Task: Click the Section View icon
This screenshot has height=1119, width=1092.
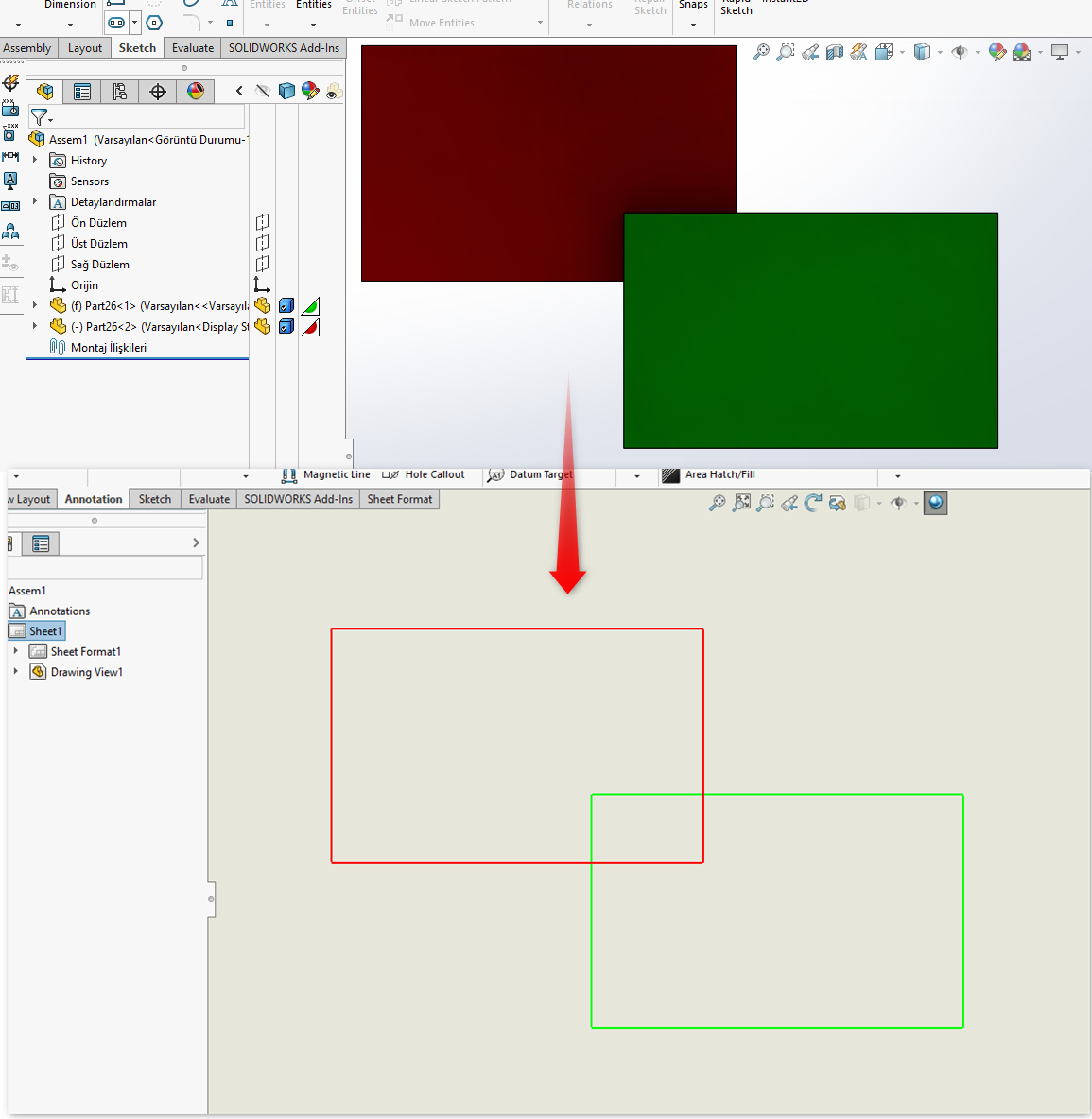Action: (835, 53)
